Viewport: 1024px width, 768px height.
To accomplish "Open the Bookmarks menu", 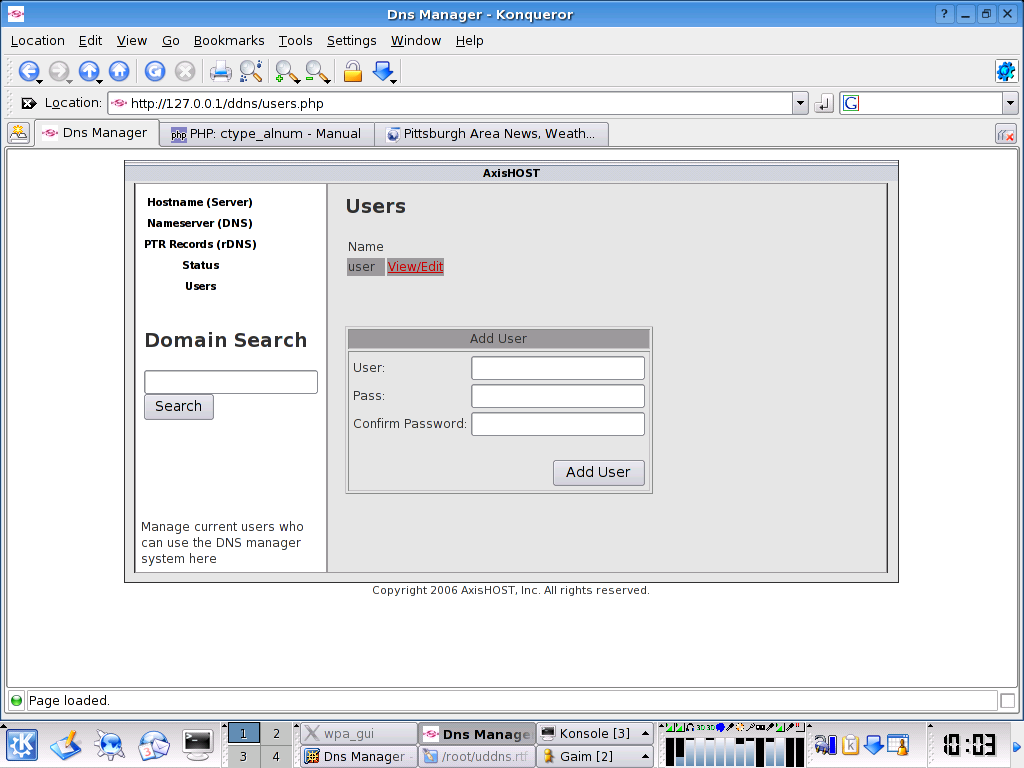I will pyautogui.click(x=229, y=41).
